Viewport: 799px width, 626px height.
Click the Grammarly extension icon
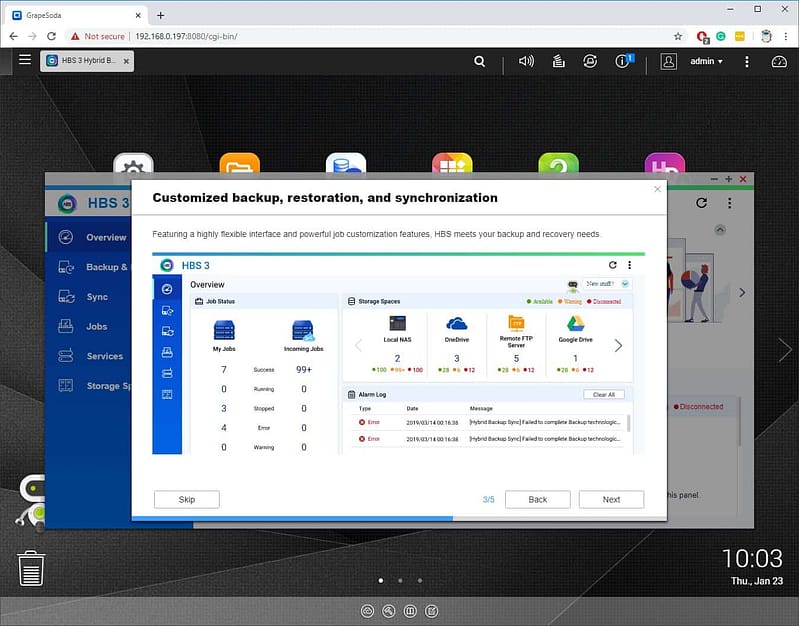click(x=721, y=36)
